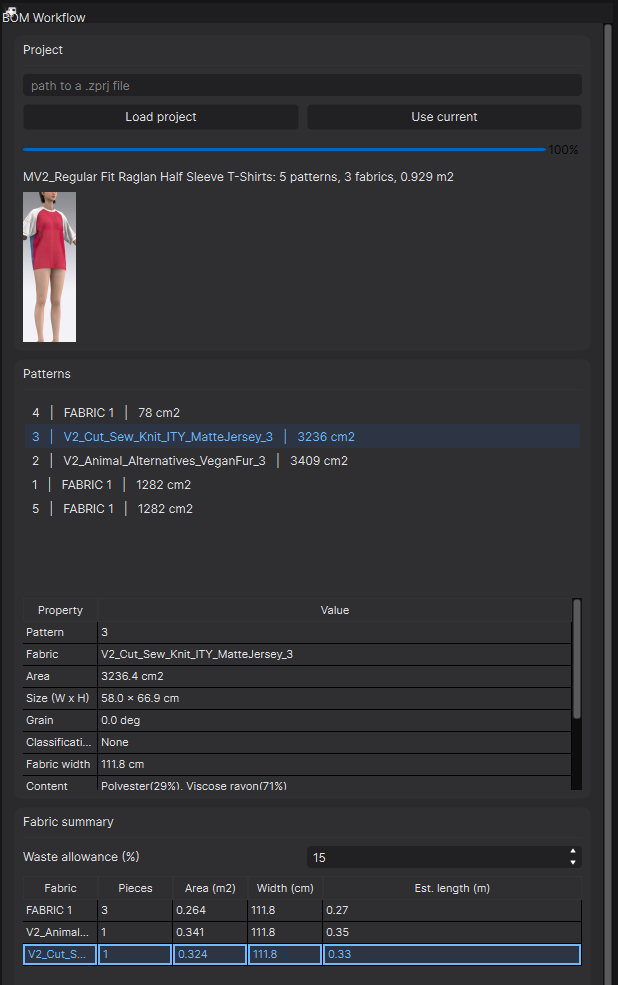Click the 0.324 area cell
The image size is (618, 985).
[210, 954]
